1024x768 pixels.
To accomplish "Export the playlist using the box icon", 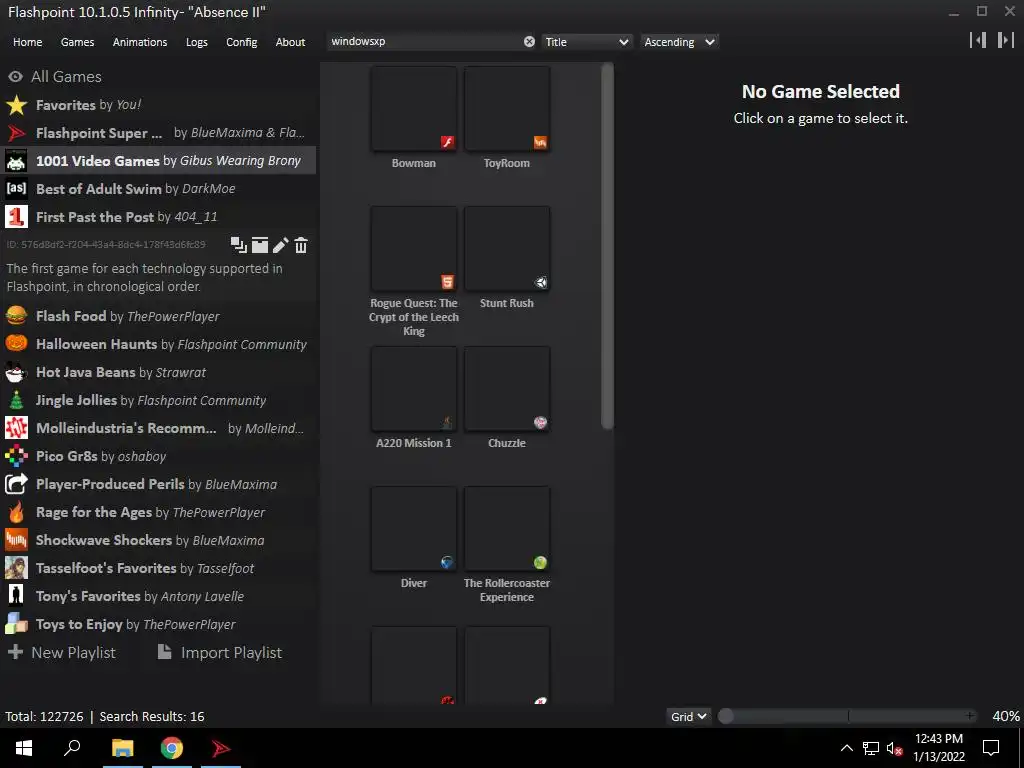I will pos(260,245).
